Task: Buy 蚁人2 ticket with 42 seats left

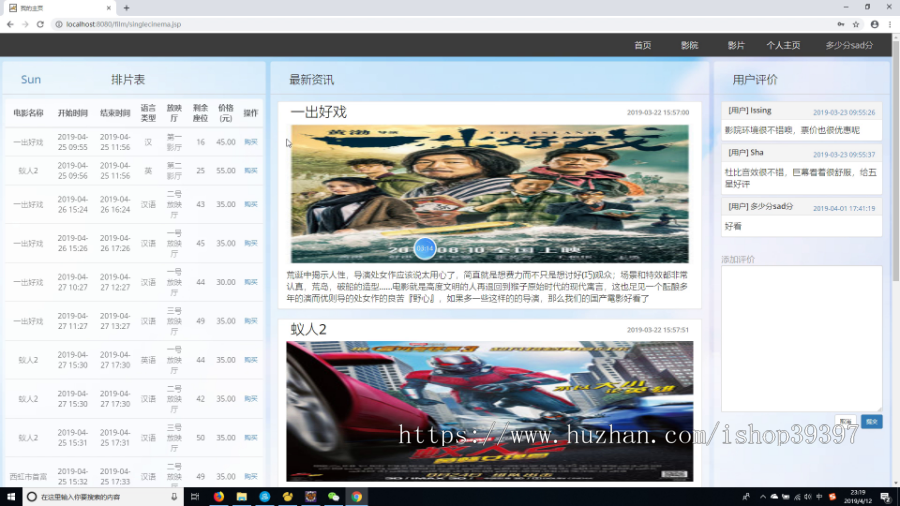Action: (251, 399)
